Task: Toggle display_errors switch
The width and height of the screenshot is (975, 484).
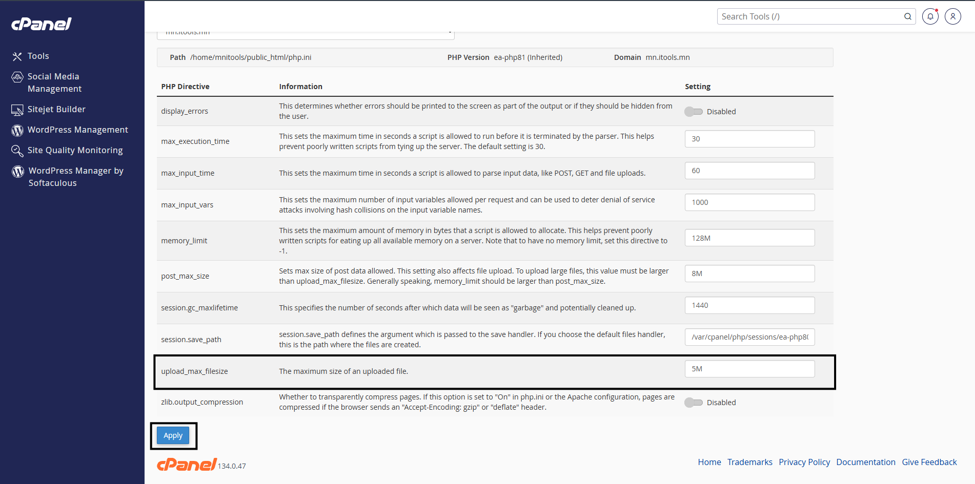Action: pyautogui.click(x=693, y=112)
